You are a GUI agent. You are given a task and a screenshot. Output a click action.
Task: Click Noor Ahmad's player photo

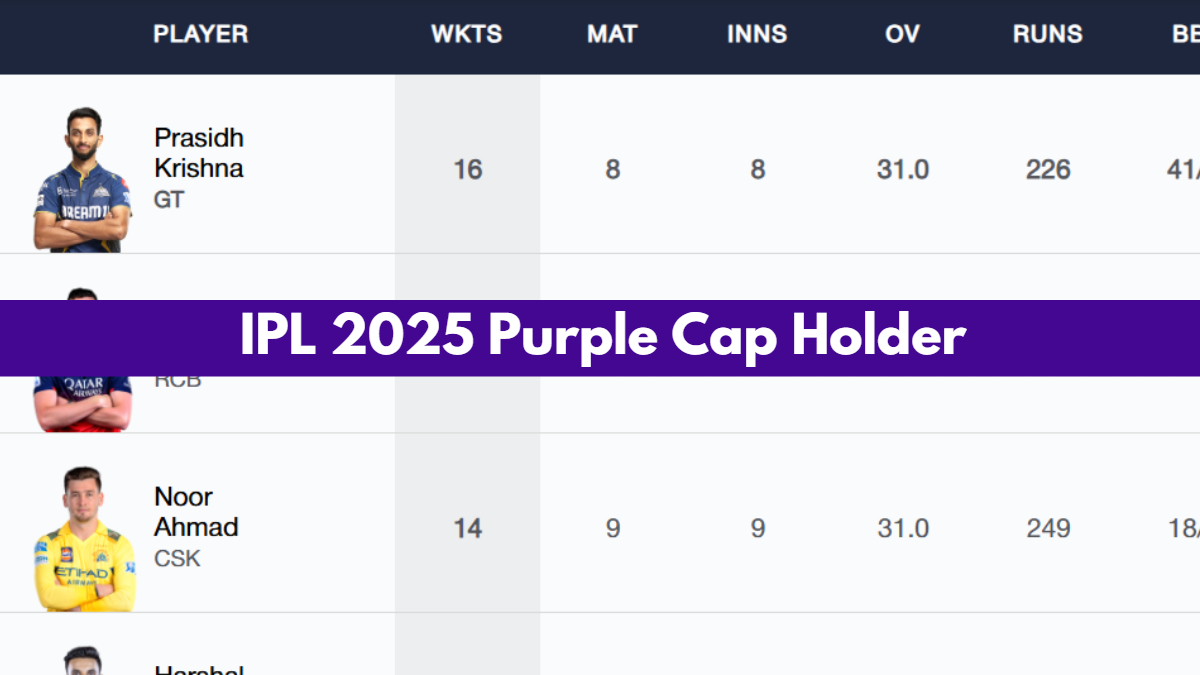(x=84, y=538)
